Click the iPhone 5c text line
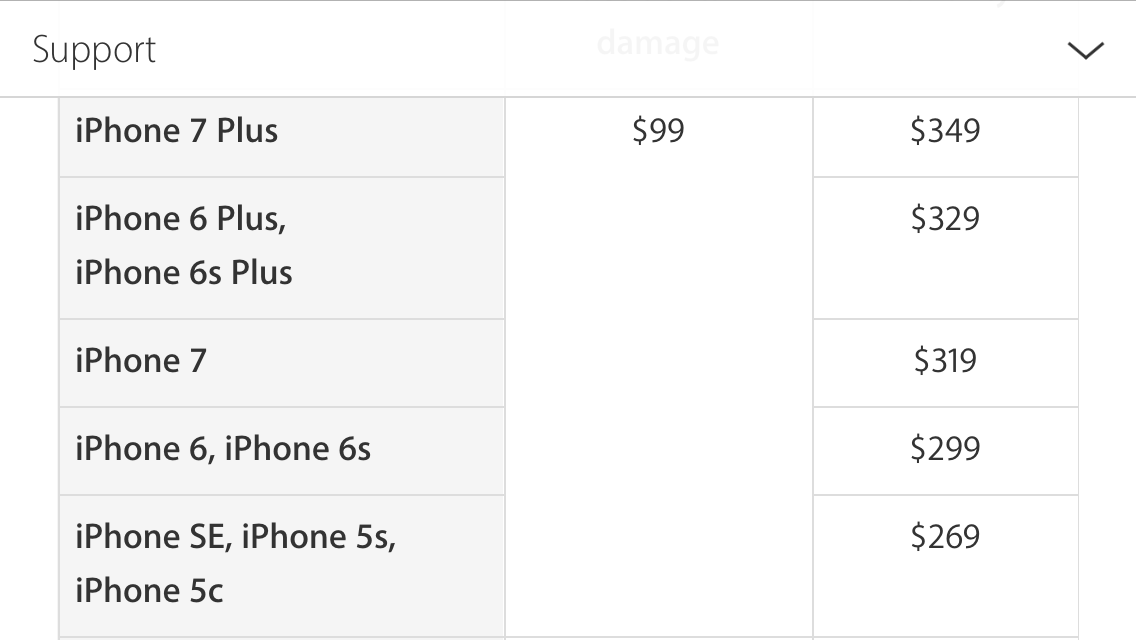 pos(149,591)
